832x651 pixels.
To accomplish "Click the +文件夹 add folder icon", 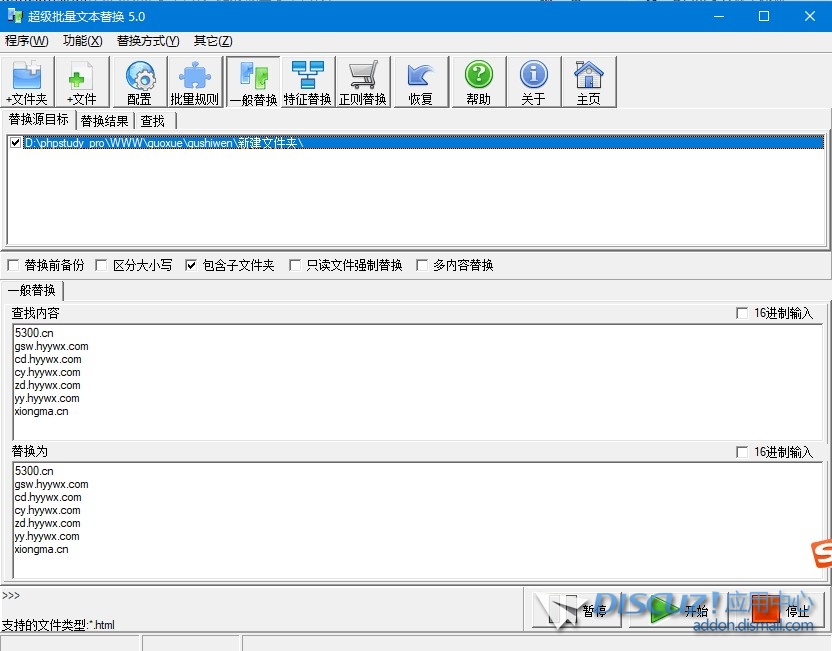I will (27, 82).
